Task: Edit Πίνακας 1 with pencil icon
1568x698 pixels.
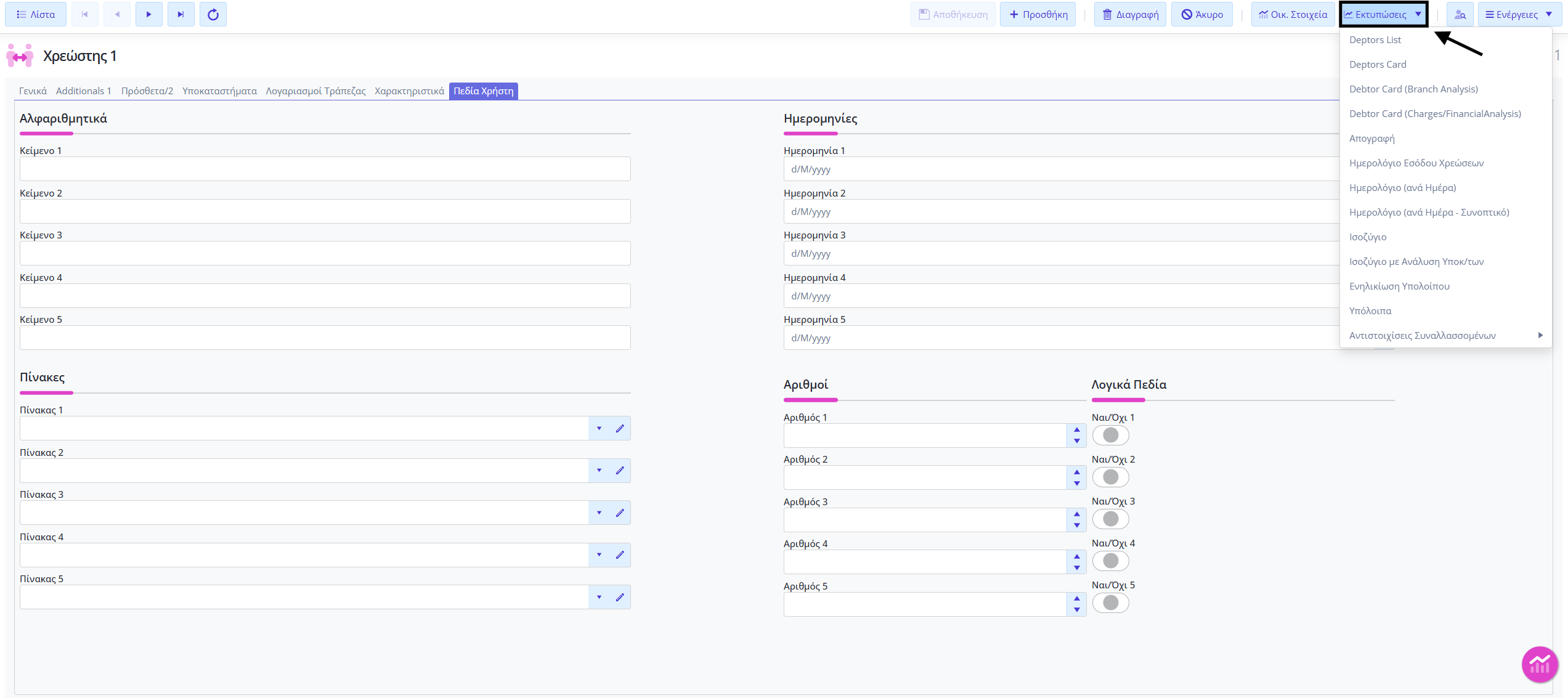Action: [x=620, y=428]
